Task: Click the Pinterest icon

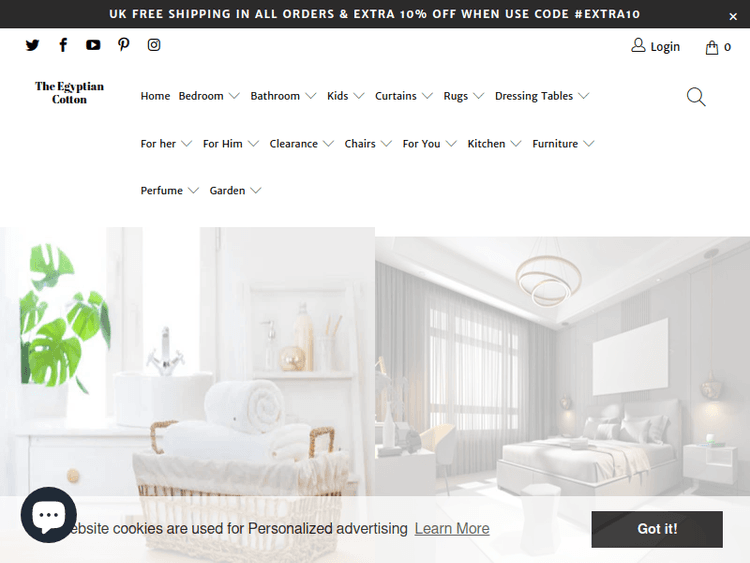Action: (x=123, y=45)
